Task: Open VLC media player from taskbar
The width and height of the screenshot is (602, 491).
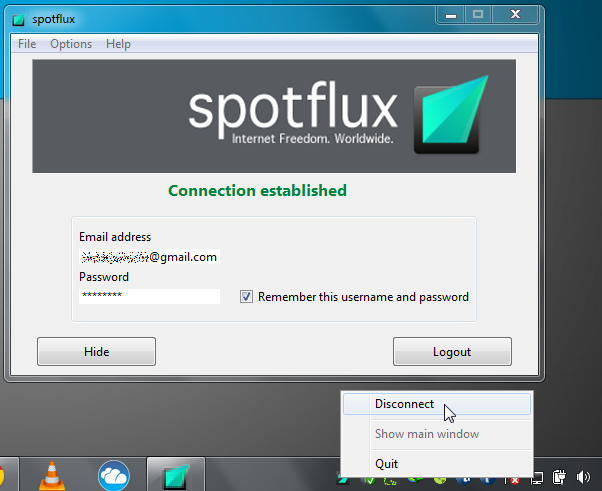Action: tap(52, 475)
